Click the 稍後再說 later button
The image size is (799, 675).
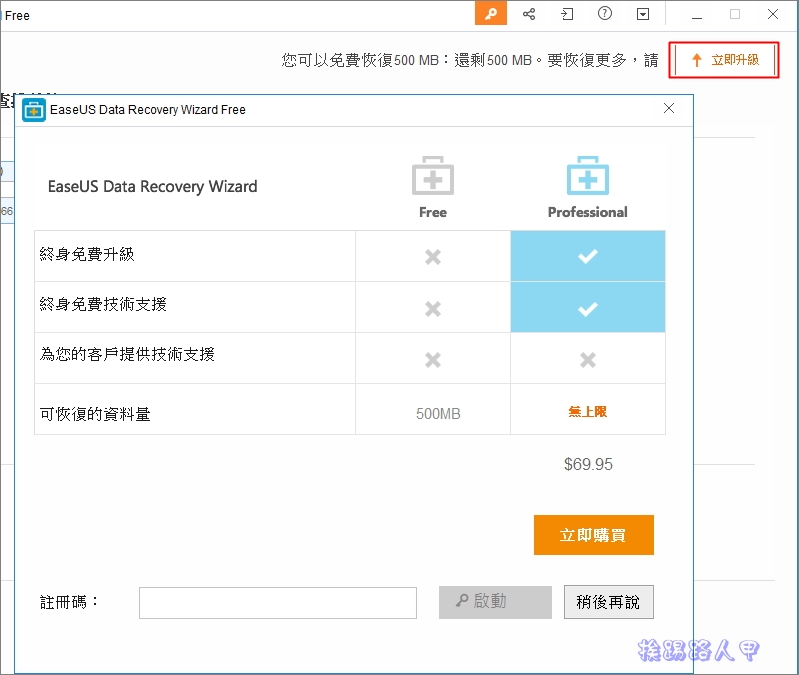click(608, 602)
